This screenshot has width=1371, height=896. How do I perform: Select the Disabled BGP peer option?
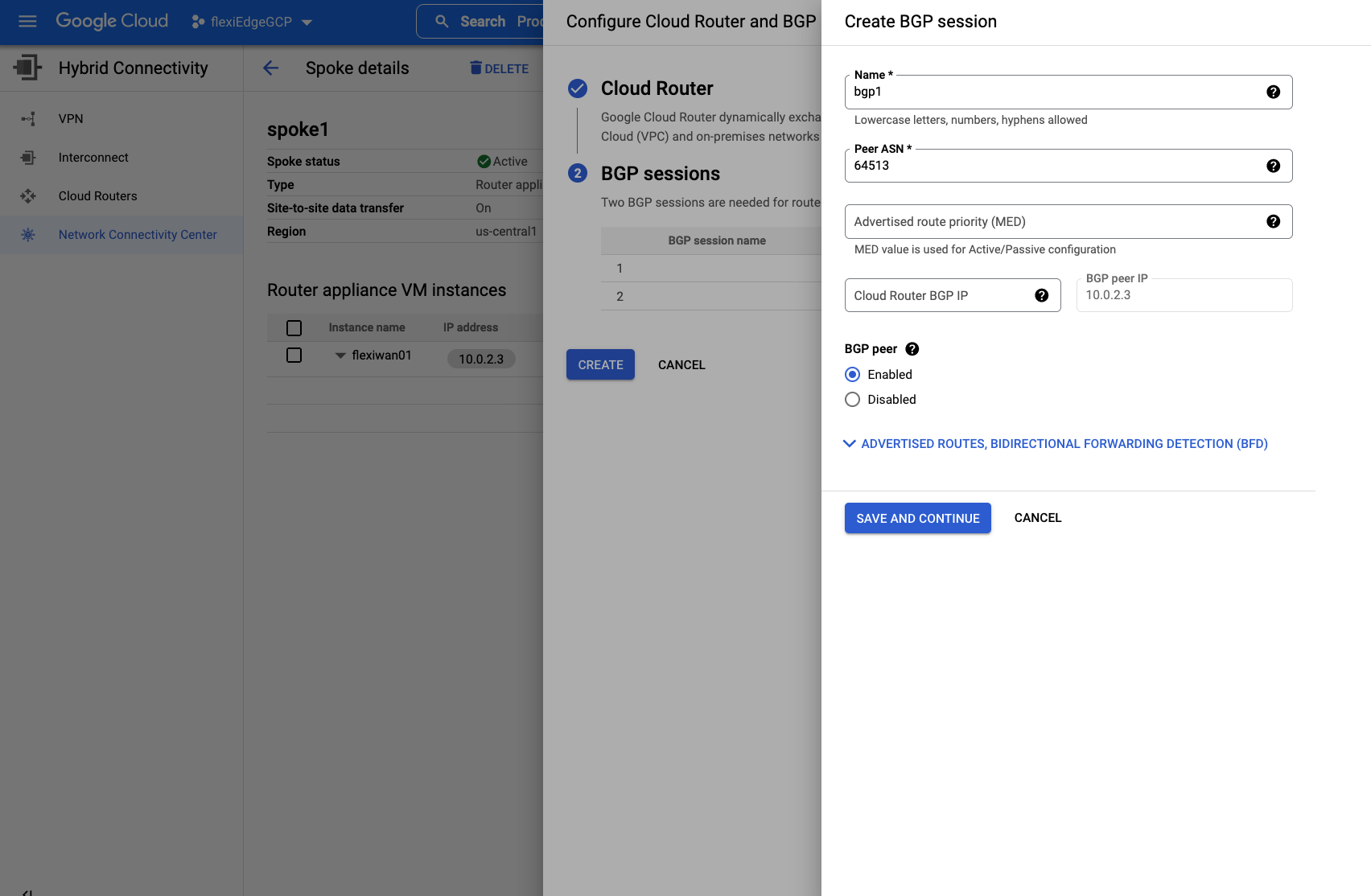pos(853,400)
